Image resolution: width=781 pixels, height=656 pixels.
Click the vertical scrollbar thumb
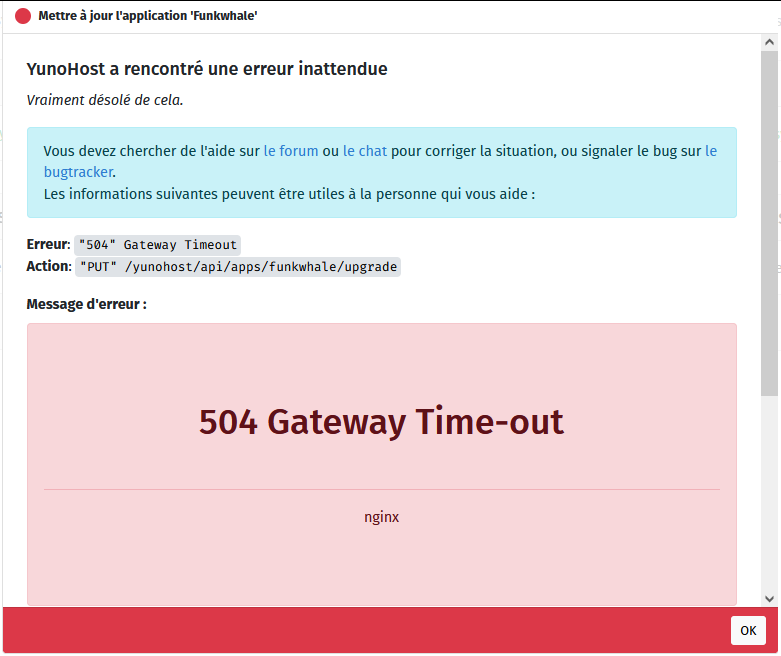tap(769, 223)
